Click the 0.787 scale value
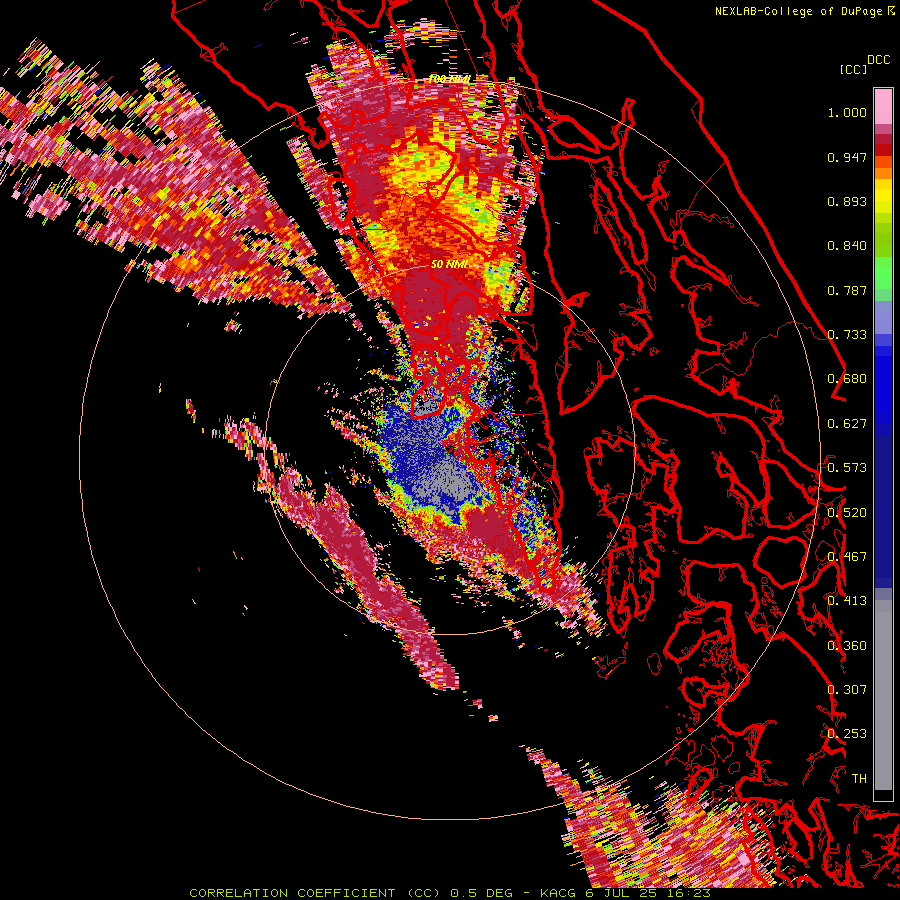Screen dimensions: 900x900 (847, 290)
